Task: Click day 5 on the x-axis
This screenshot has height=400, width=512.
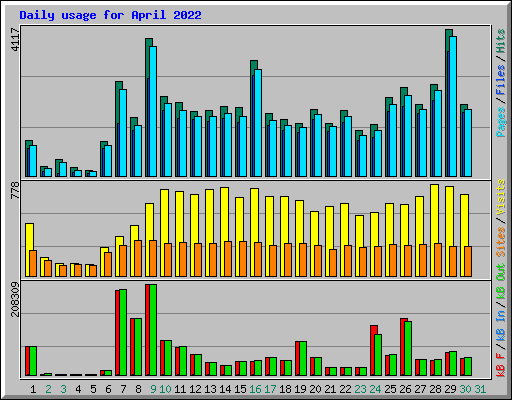Action: tap(93, 389)
